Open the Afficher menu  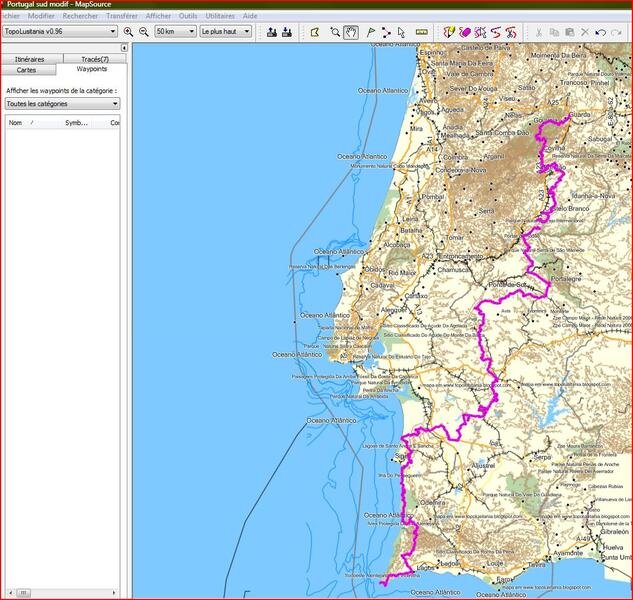click(158, 16)
